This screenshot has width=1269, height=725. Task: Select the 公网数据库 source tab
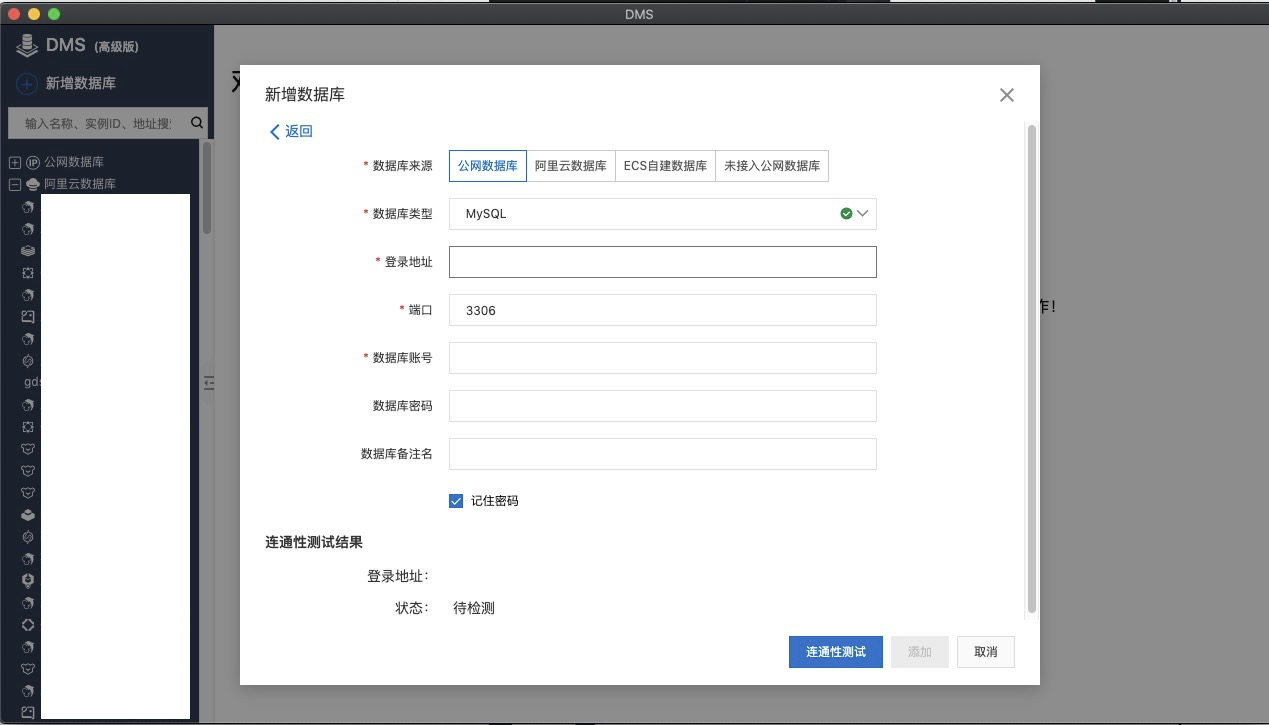coord(487,166)
